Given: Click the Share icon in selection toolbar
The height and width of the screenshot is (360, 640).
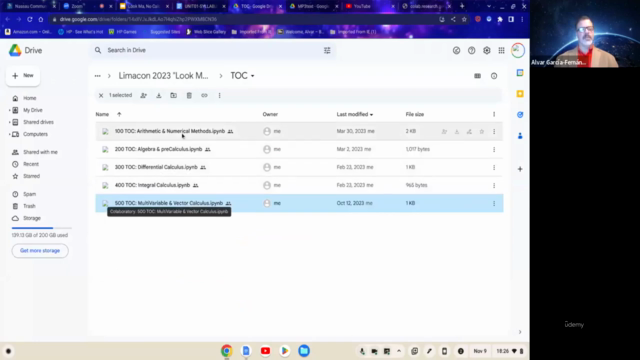Looking at the screenshot, I should pos(144,96).
